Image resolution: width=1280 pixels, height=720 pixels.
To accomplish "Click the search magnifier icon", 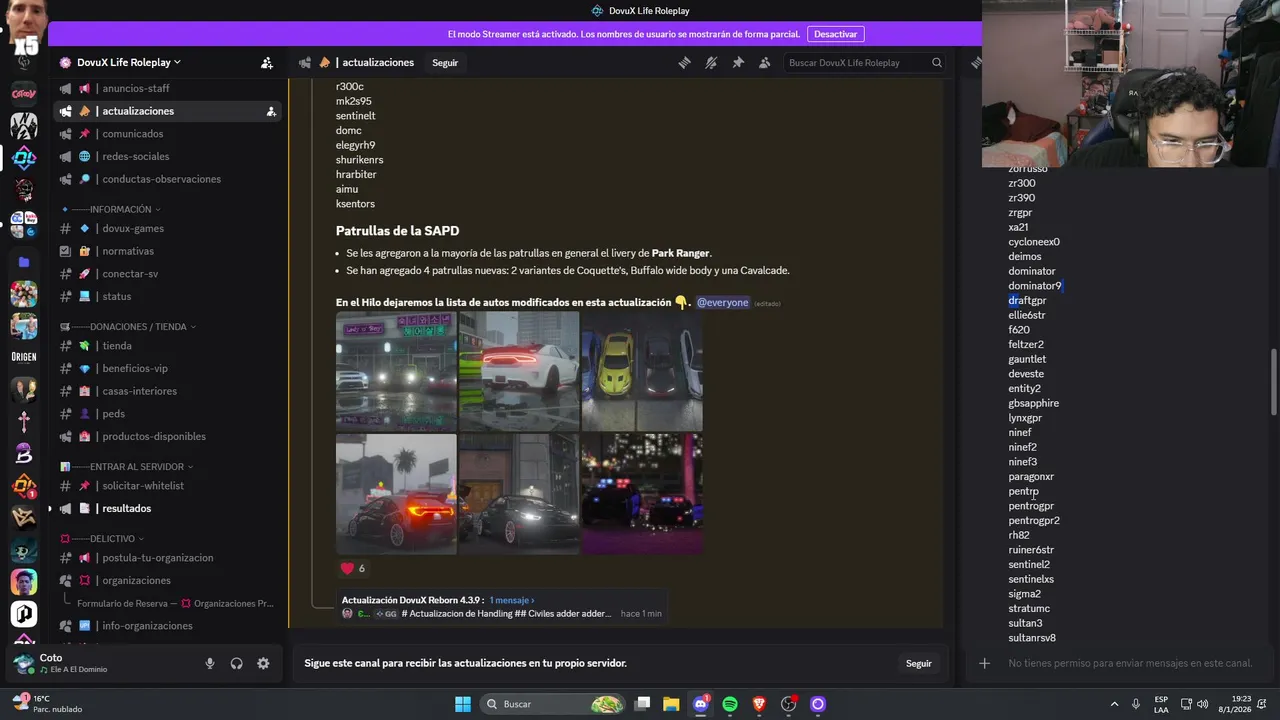I will click(x=937, y=62).
